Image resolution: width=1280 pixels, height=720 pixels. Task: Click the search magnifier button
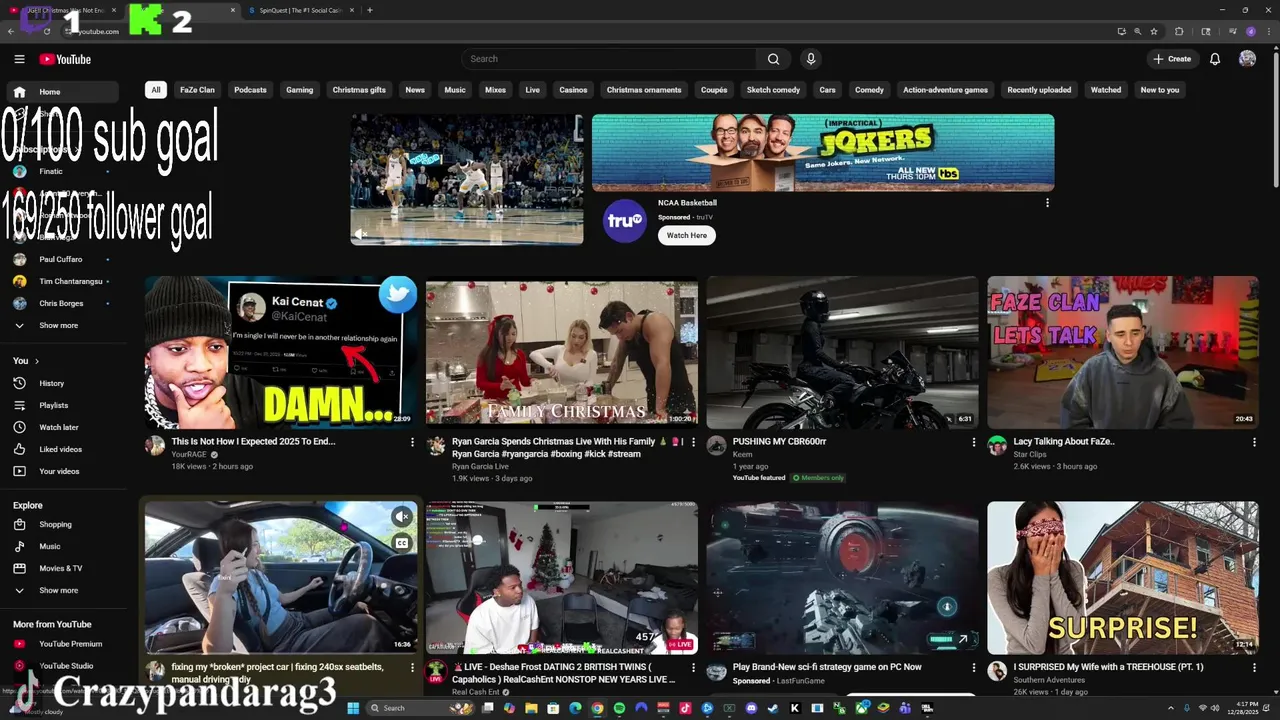tap(773, 59)
